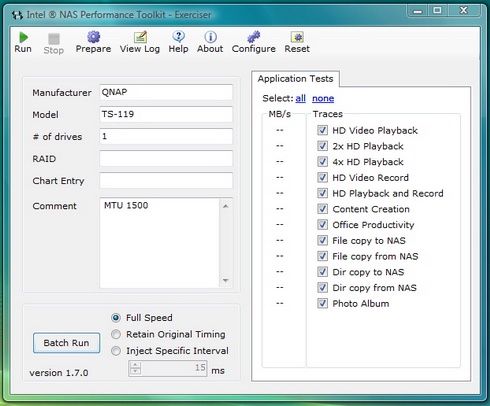
Task: Click the Comment box scroll down arrow
Action: [226, 281]
